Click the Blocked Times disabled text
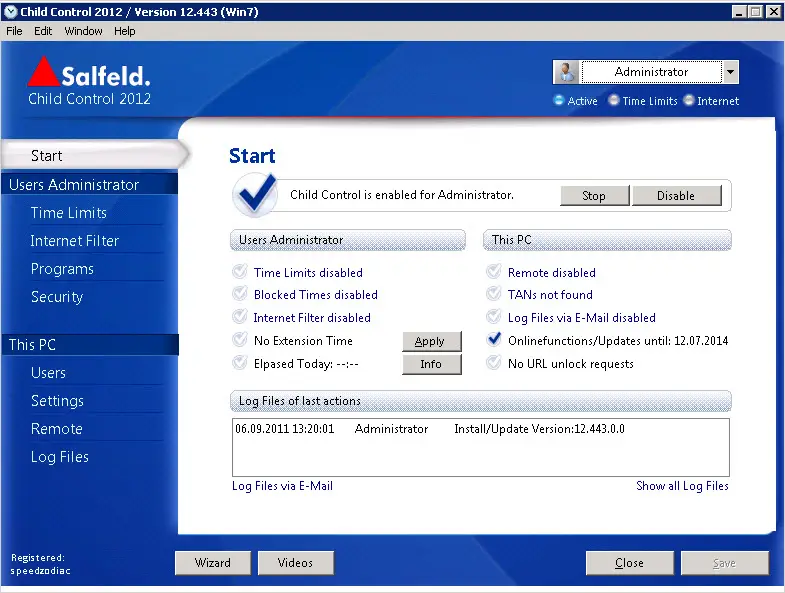Image resolution: width=785 pixels, height=593 pixels. 315,294
